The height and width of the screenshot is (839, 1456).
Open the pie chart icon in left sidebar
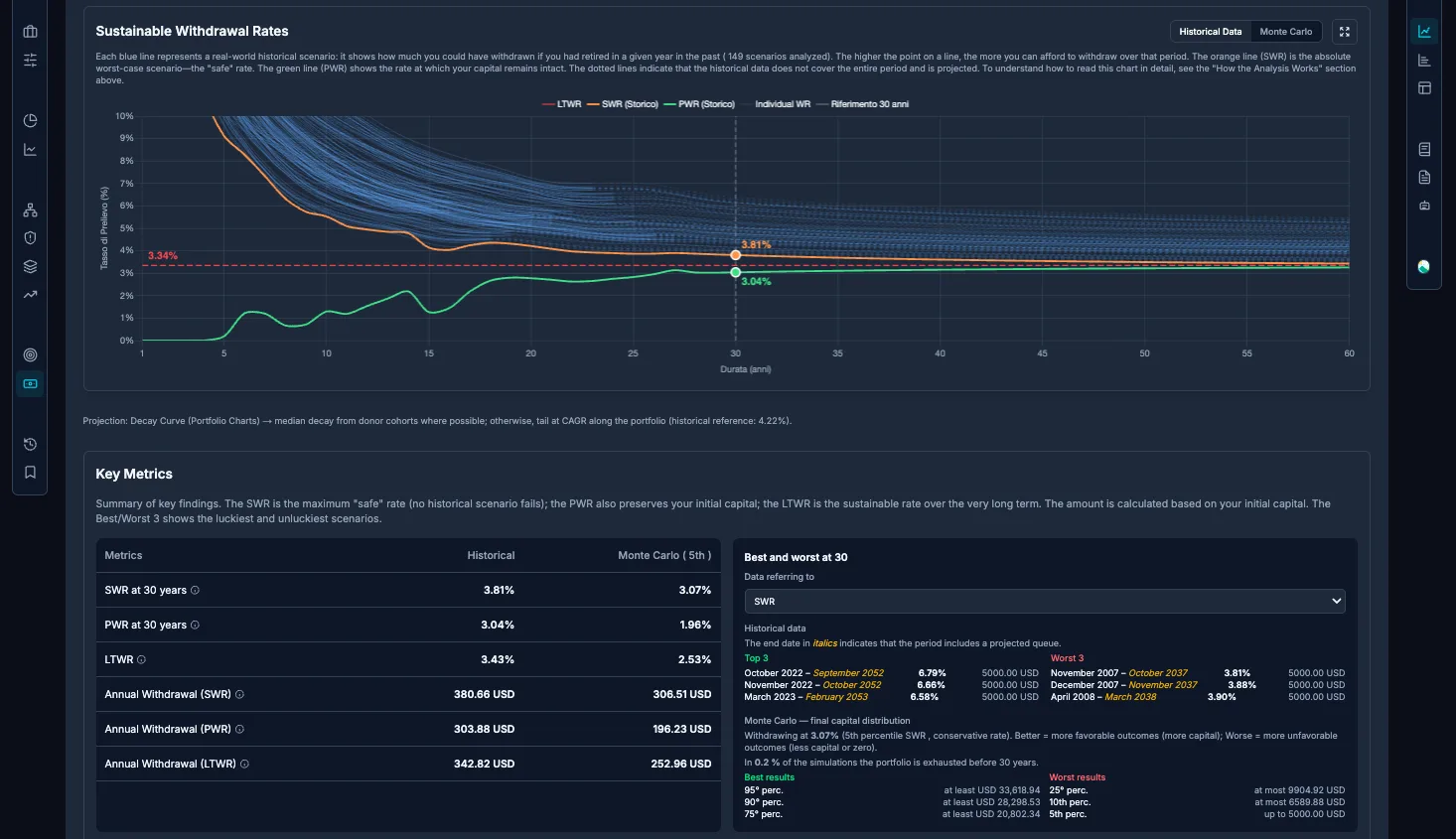(x=30, y=120)
